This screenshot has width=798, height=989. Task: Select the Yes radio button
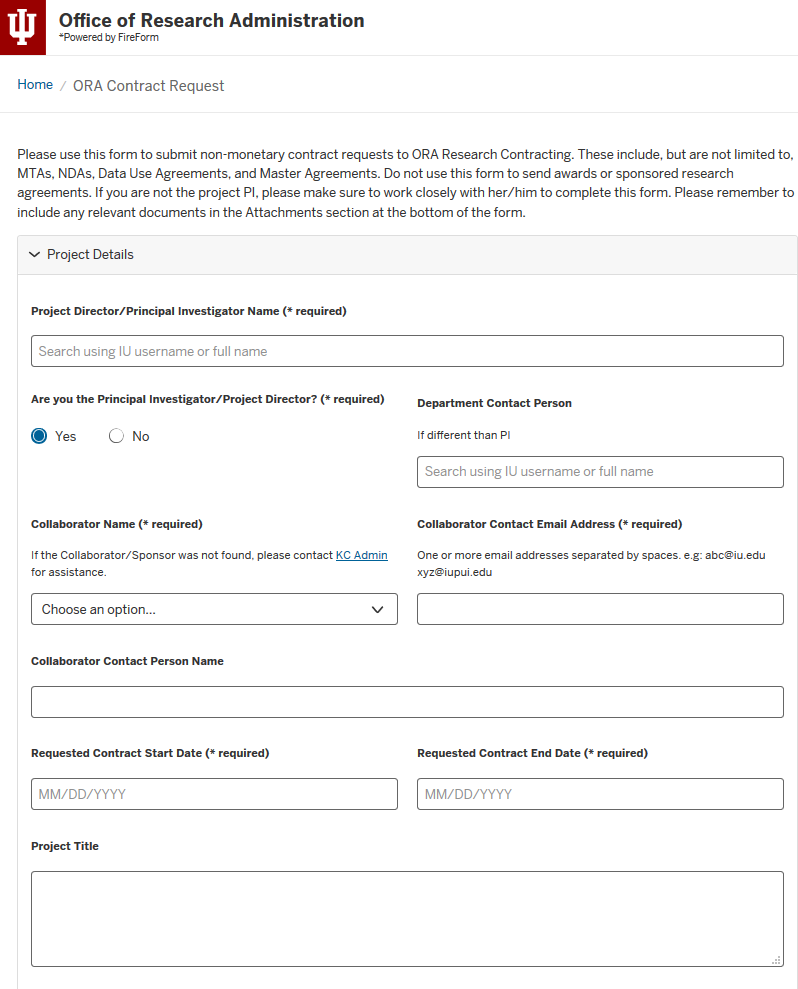click(39, 436)
